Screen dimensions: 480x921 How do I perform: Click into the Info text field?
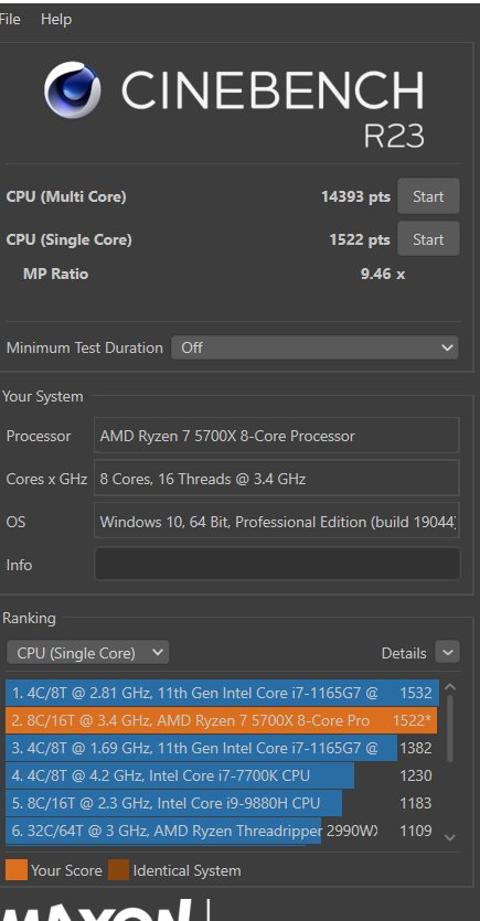click(x=277, y=564)
